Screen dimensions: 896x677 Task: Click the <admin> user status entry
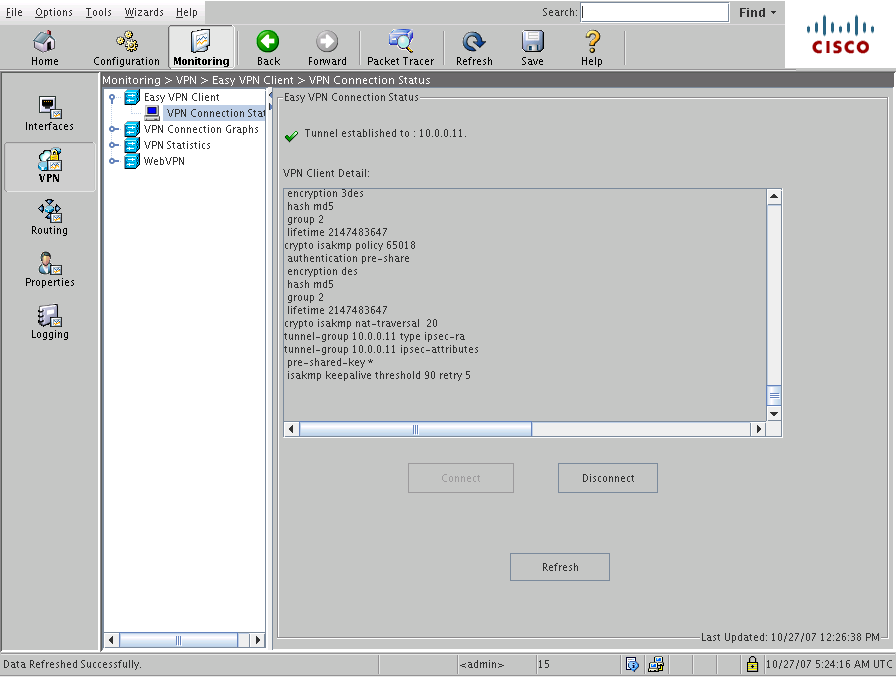tap(482, 664)
